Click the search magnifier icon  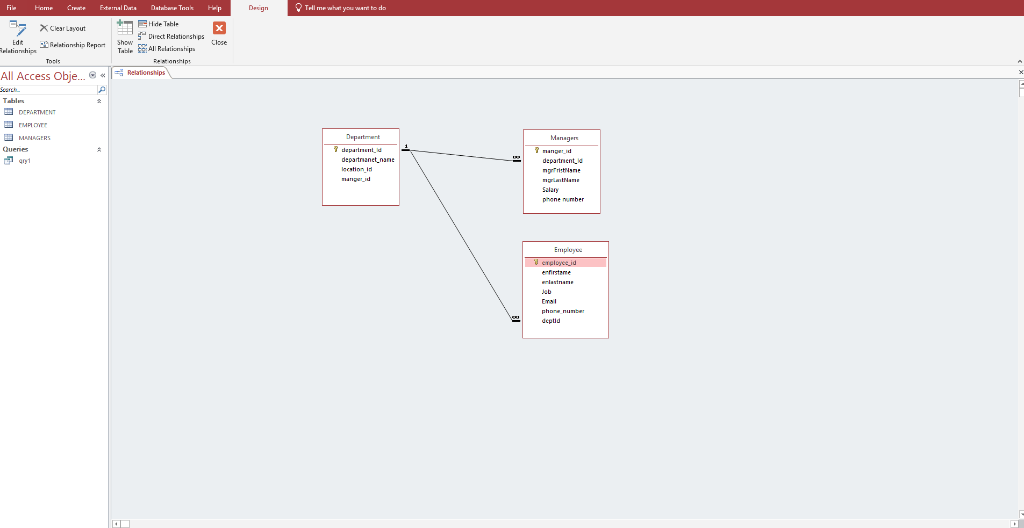pyautogui.click(x=102, y=90)
